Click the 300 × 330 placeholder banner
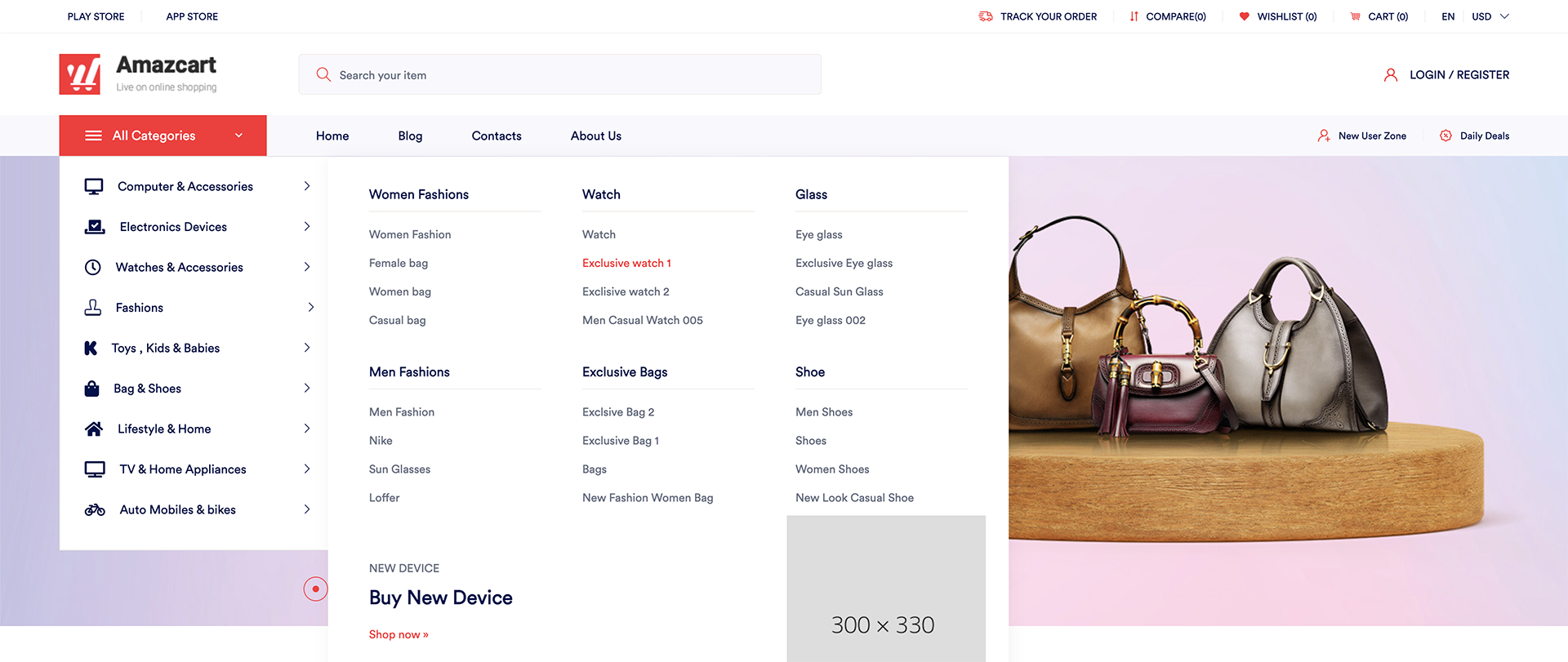 click(x=885, y=589)
